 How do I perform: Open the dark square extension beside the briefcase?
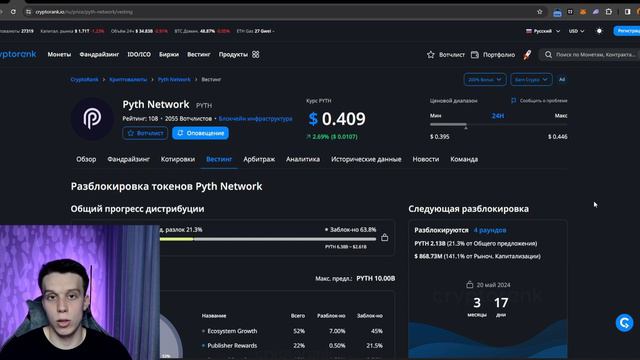point(570,12)
